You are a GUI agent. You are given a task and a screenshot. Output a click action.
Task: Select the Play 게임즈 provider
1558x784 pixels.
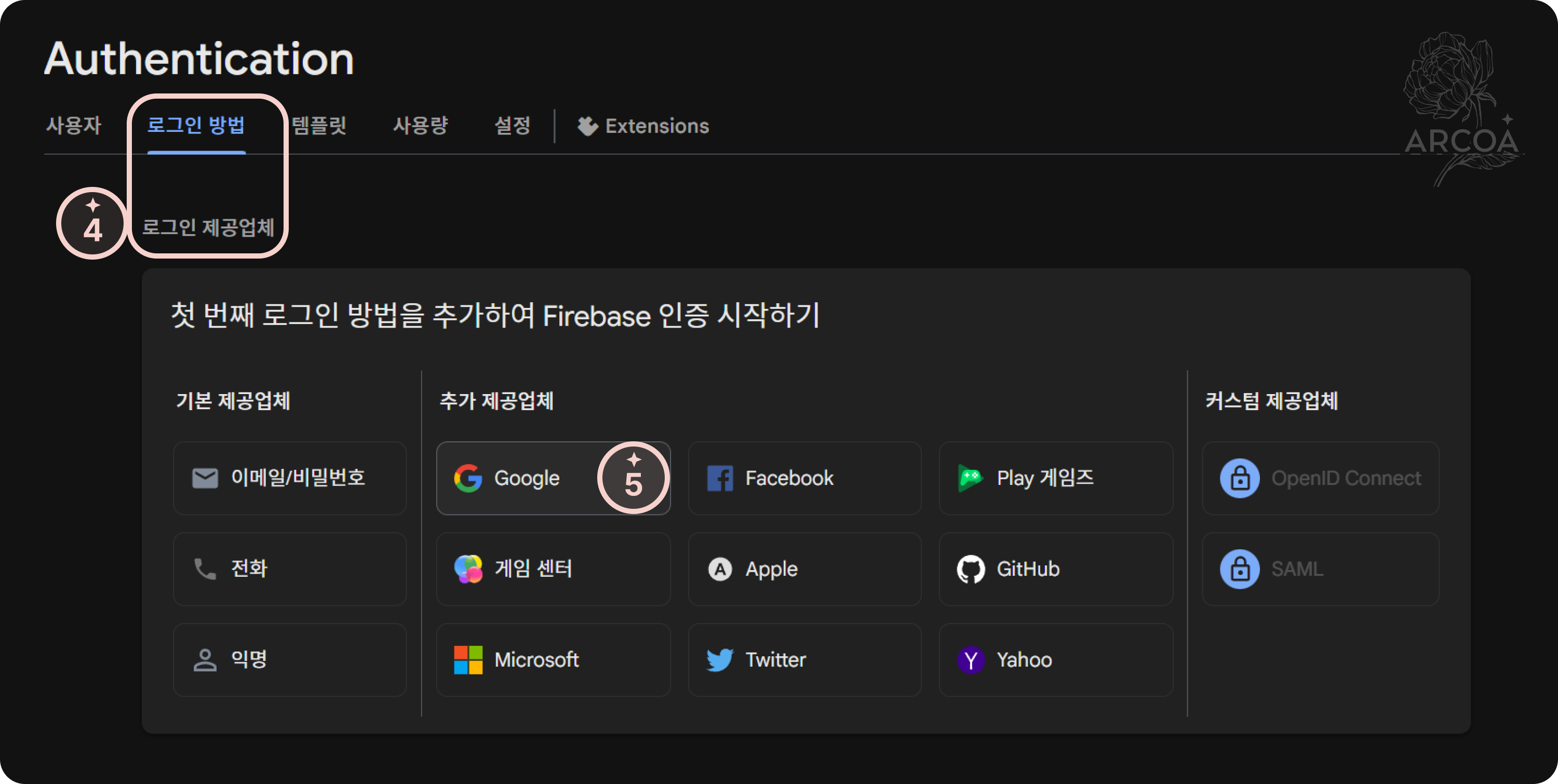(x=1056, y=478)
